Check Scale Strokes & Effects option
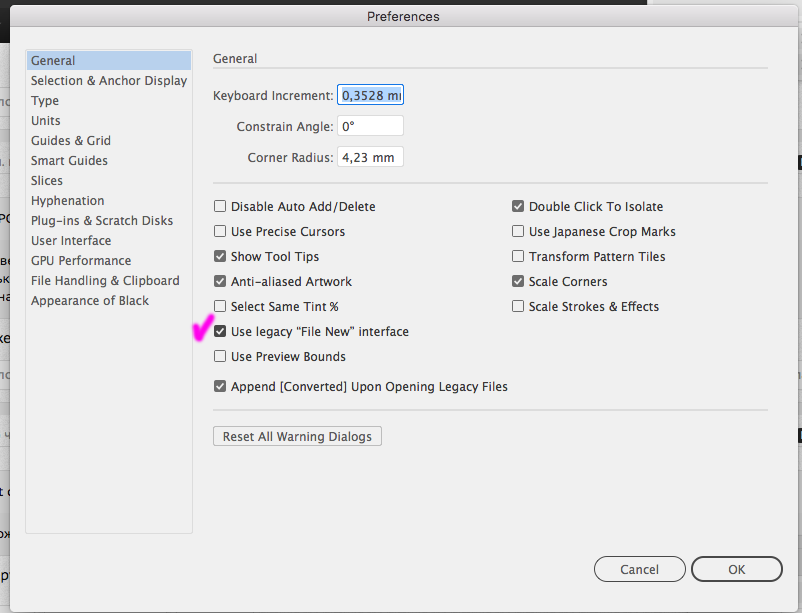This screenshot has width=802, height=613. [518, 307]
